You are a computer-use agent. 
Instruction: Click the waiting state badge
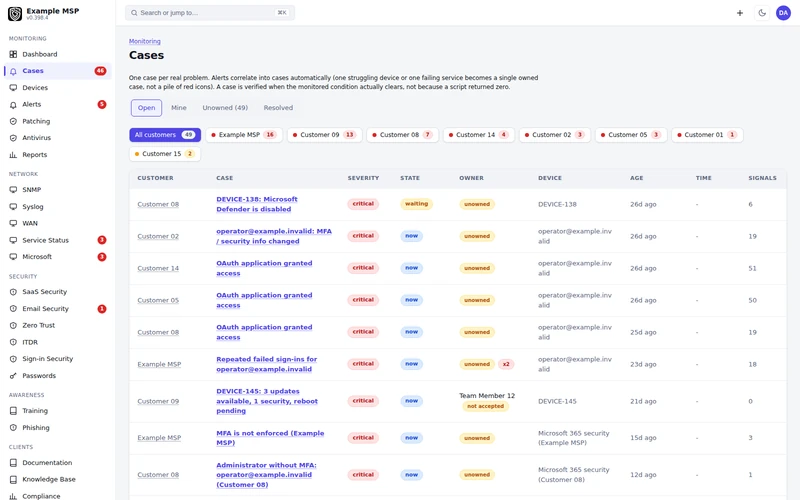coord(416,204)
